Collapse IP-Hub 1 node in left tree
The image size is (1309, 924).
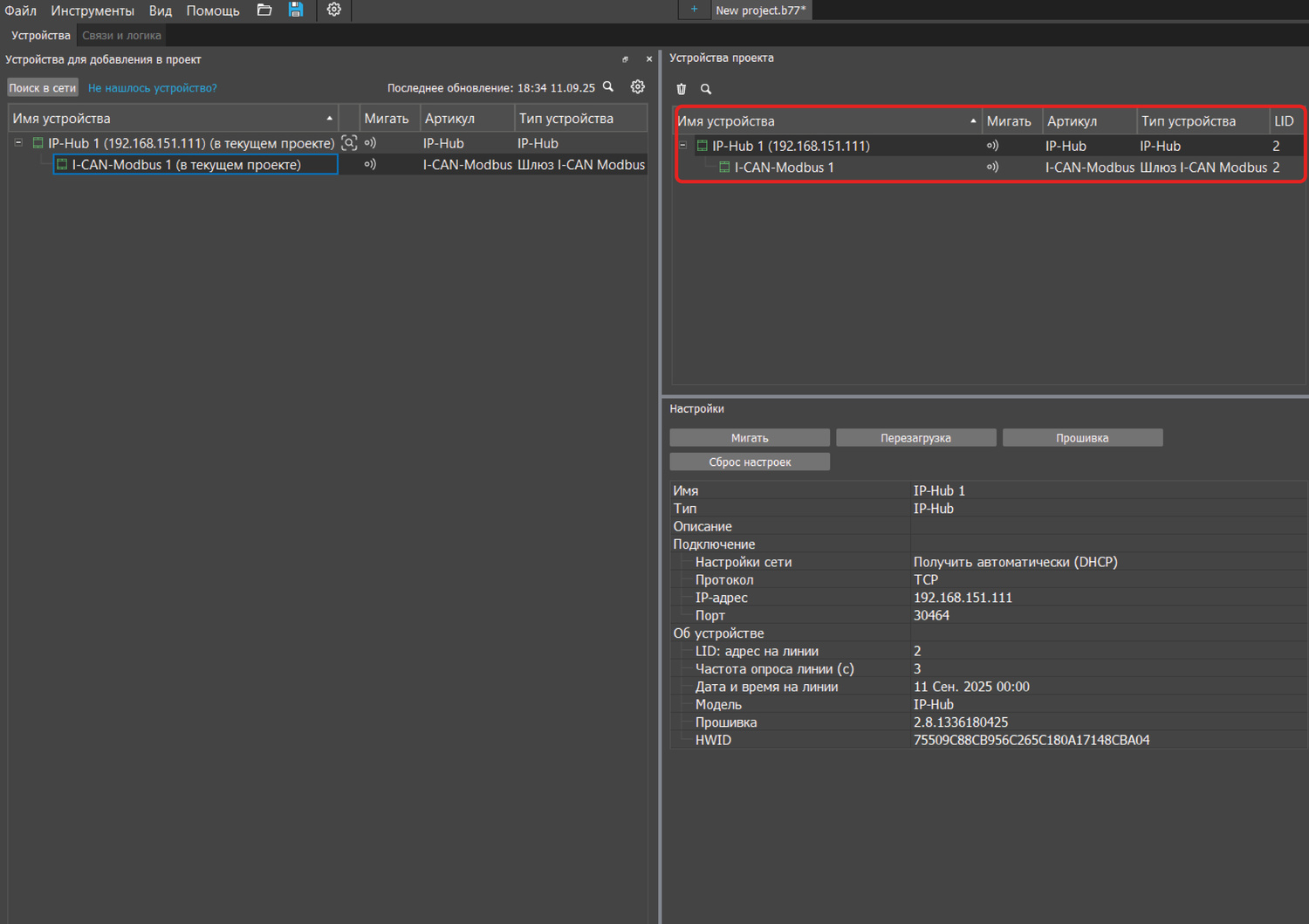(18, 143)
